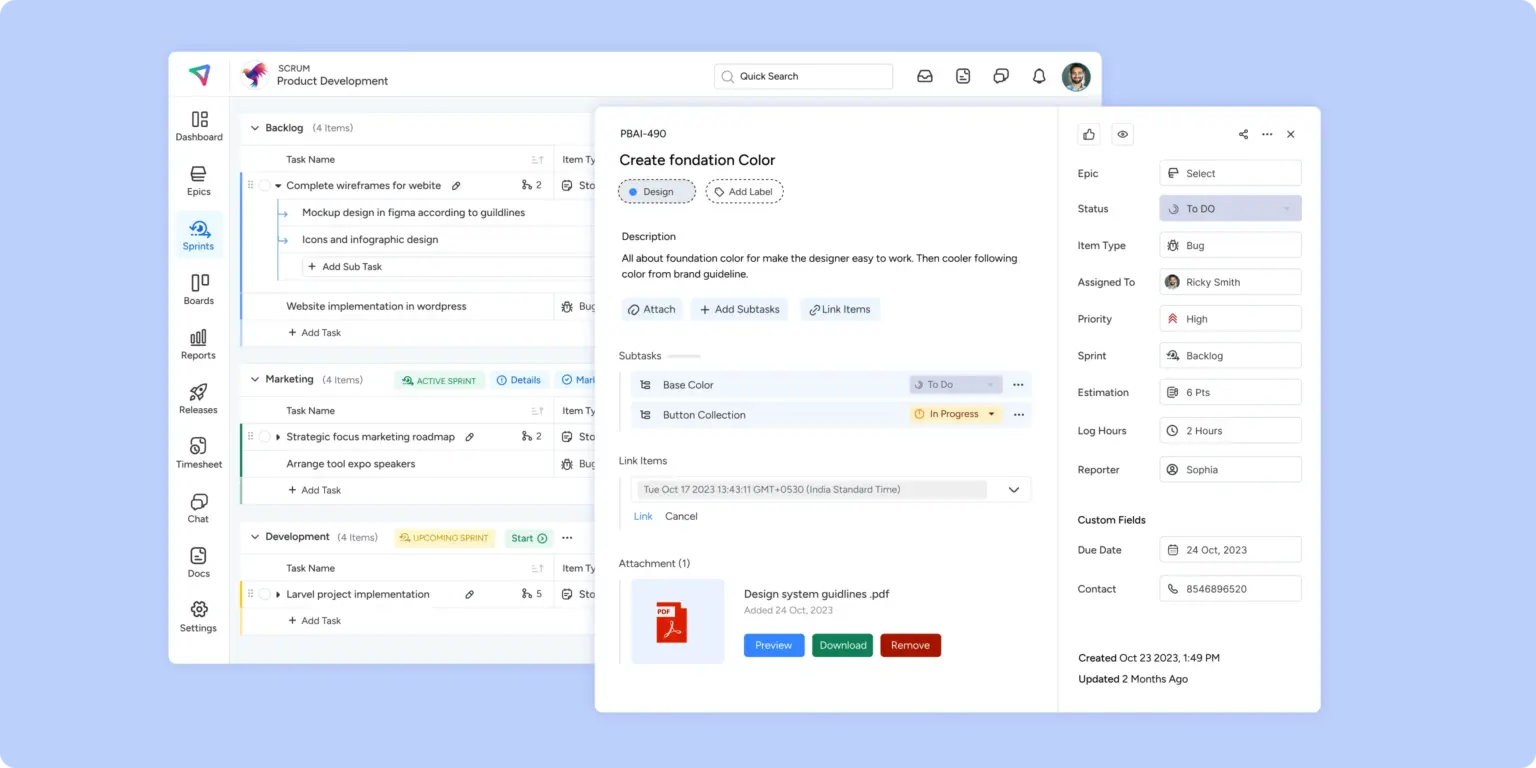This screenshot has width=1536, height=768.
Task: Open the inbox icon in top bar
Action: pyautogui.click(x=925, y=76)
